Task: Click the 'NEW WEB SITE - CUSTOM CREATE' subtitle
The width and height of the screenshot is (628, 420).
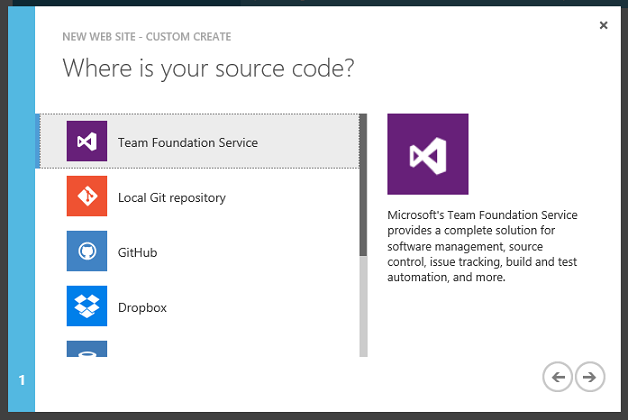Action: 147,37
